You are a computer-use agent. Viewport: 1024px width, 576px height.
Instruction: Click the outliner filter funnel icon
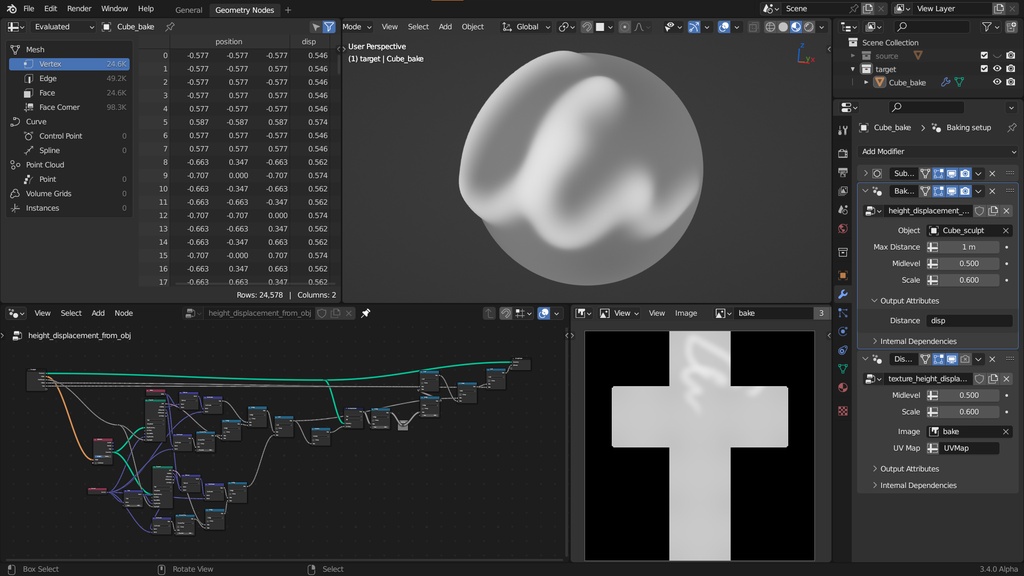[x=987, y=27]
